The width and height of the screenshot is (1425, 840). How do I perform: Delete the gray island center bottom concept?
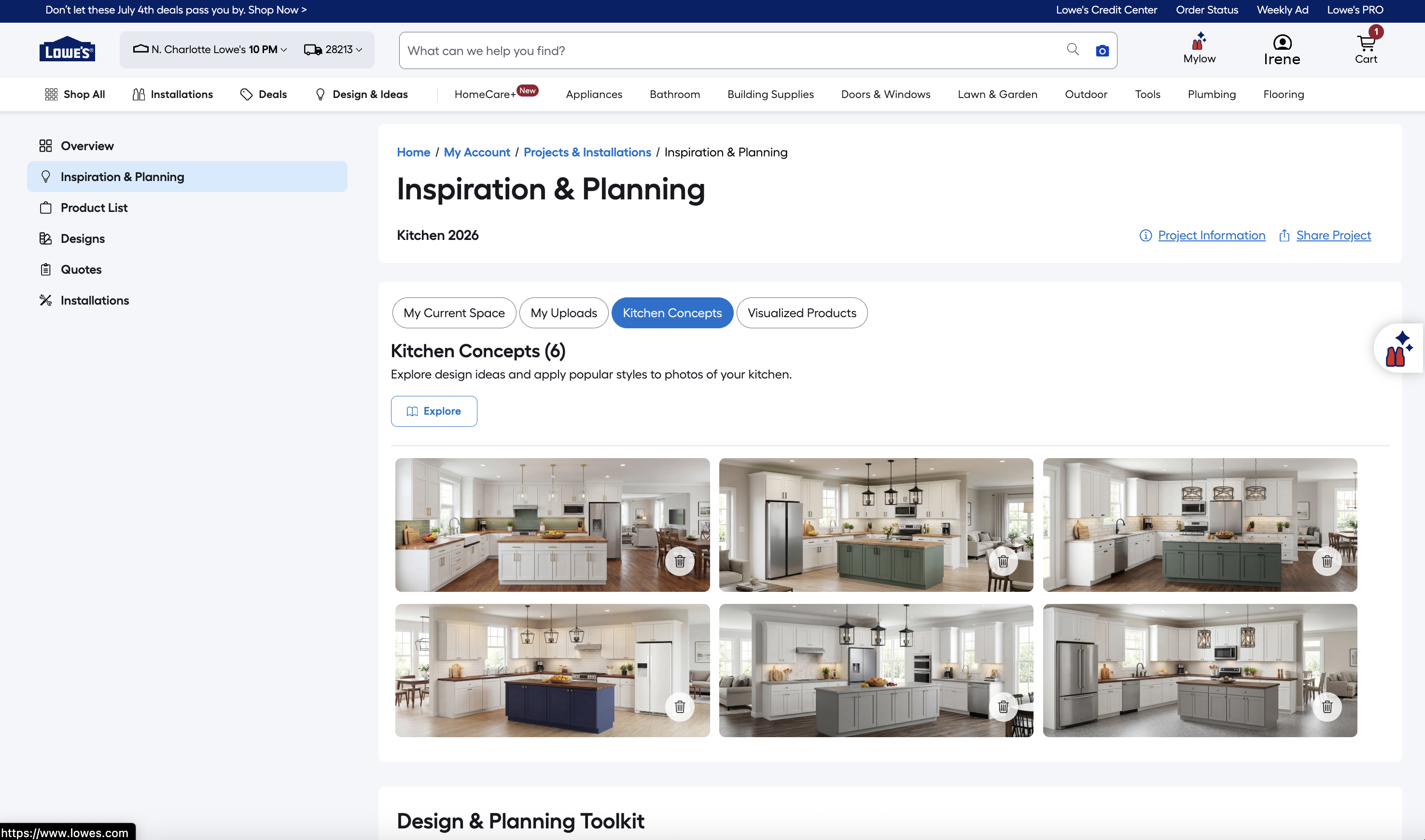[x=1003, y=706]
